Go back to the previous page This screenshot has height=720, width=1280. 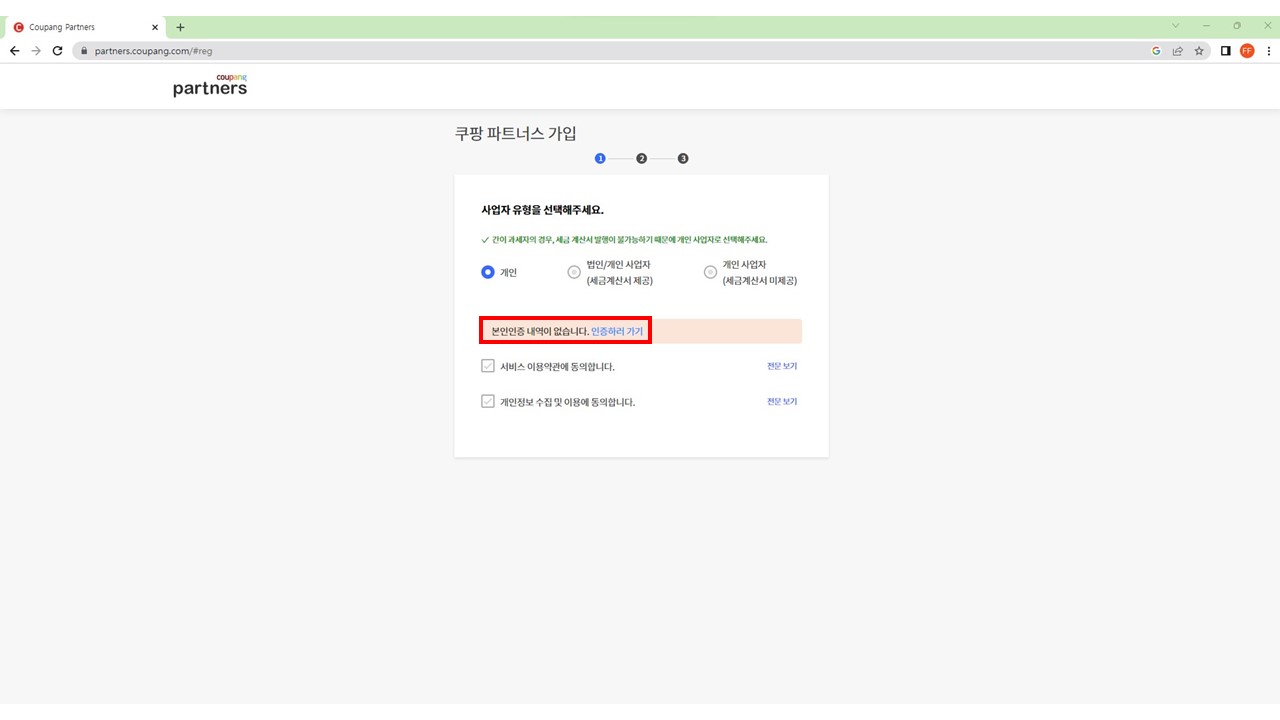click(x=14, y=51)
